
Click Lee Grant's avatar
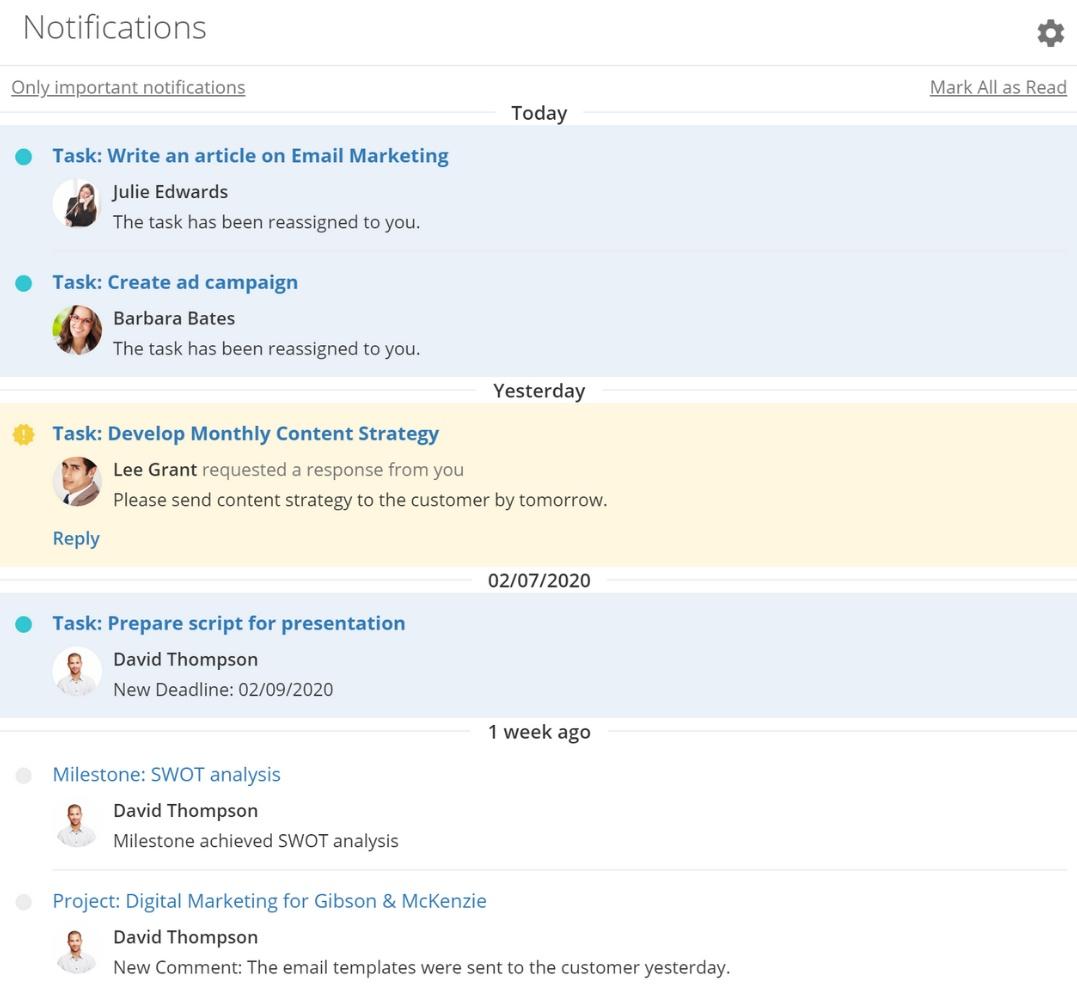pos(77,481)
